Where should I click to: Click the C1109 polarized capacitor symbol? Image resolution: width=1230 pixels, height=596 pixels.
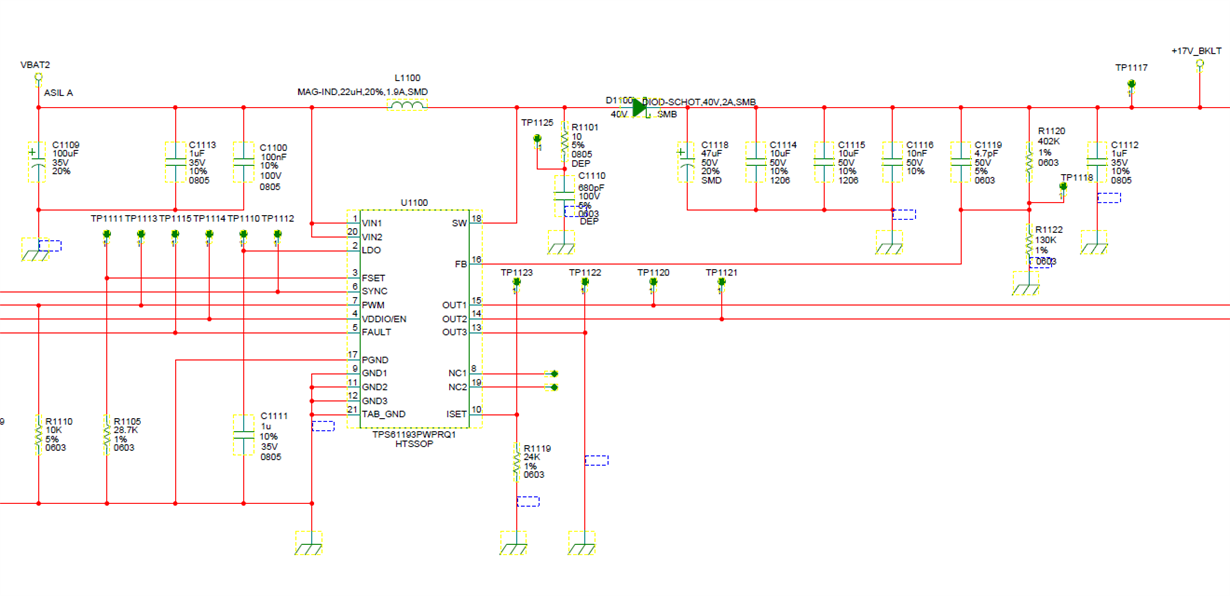coord(37,161)
